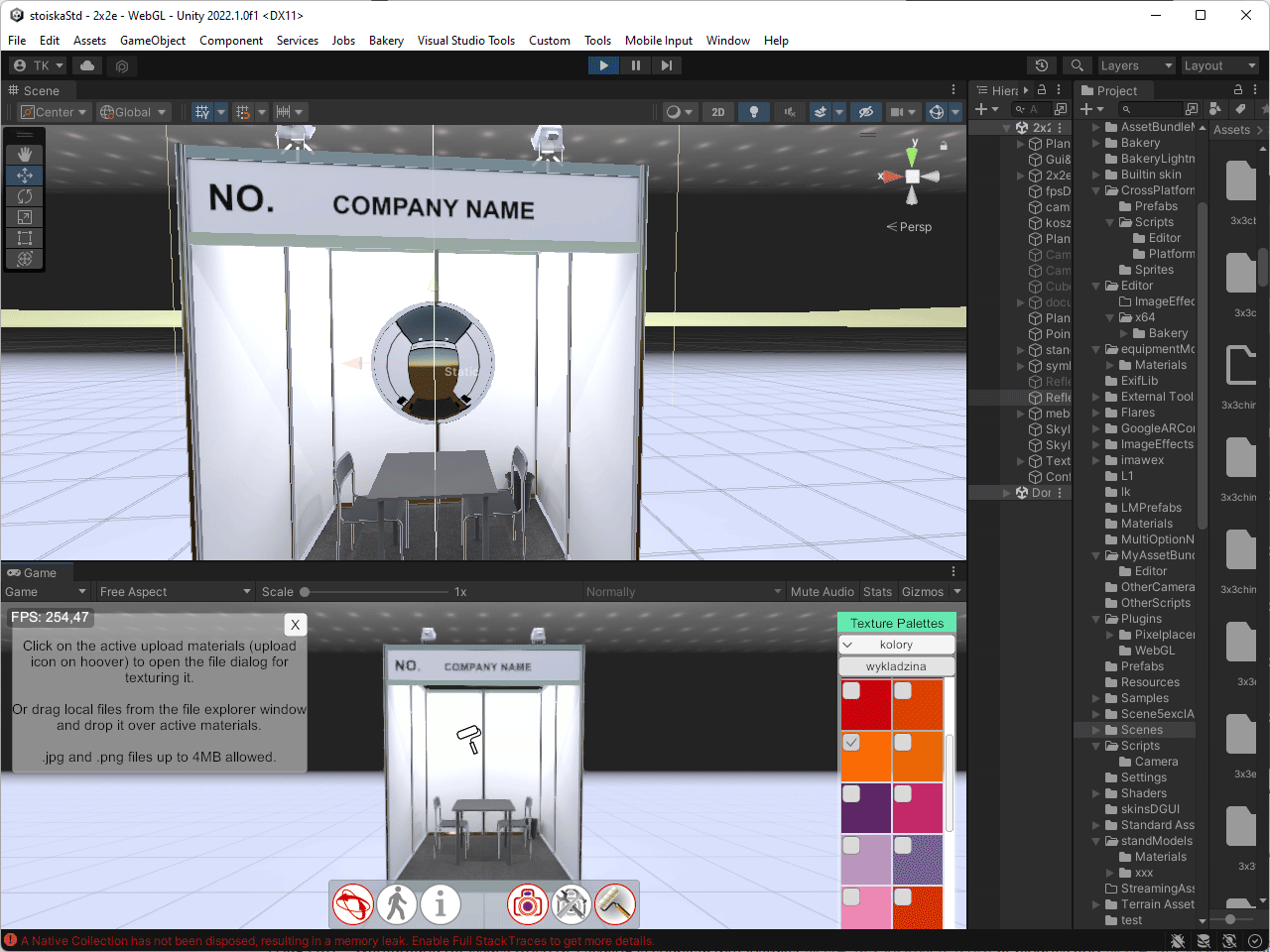The width and height of the screenshot is (1270, 952).
Task: Select the Rect Transform tool
Action: [24, 237]
